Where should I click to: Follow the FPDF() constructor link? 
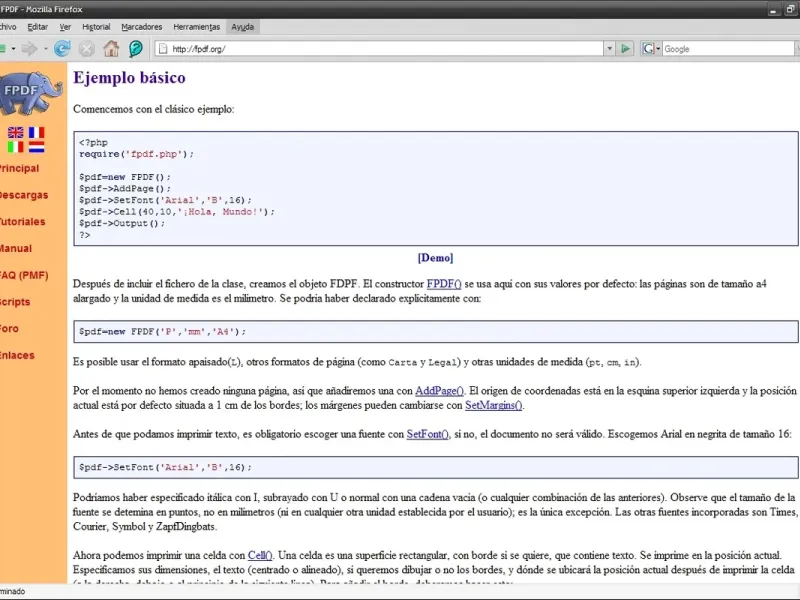444,284
